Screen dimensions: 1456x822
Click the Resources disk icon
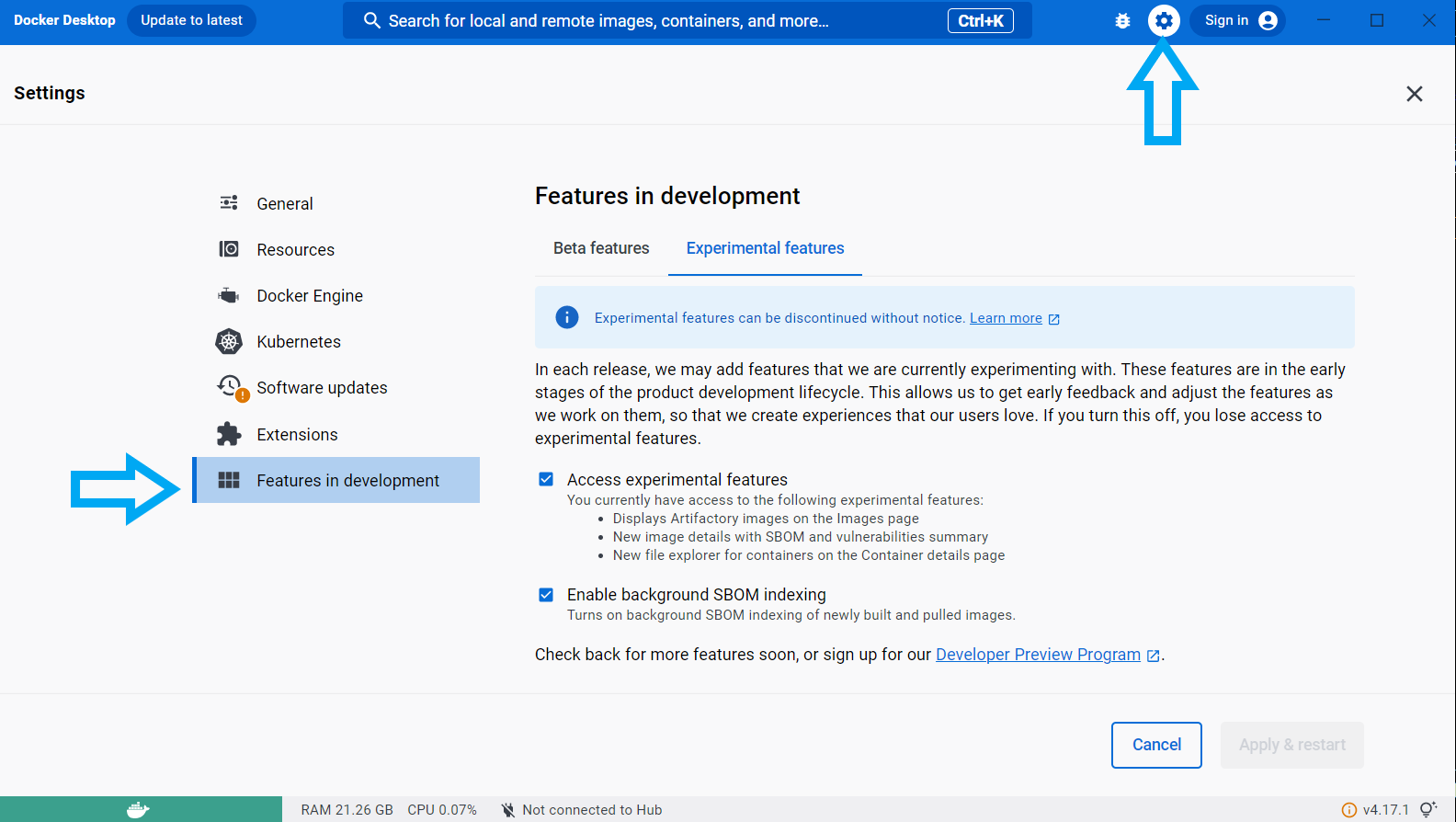[229, 249]
